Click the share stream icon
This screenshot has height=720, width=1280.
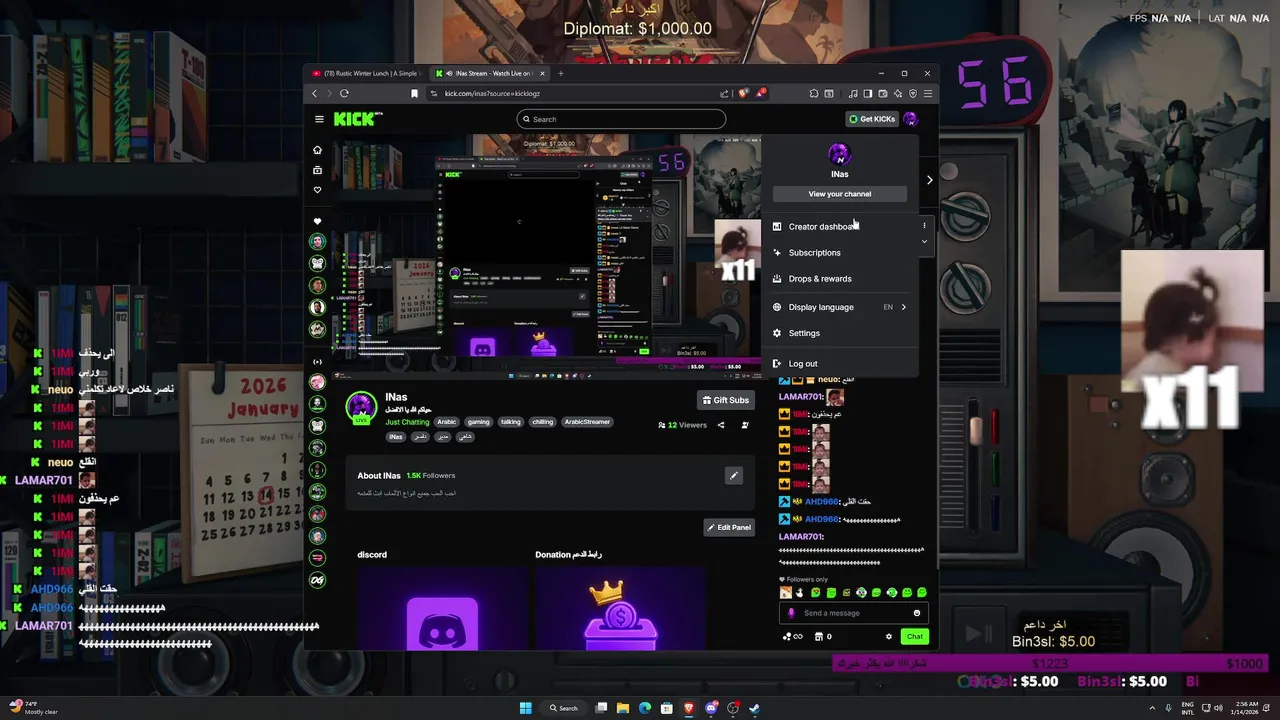click(721, 425)
